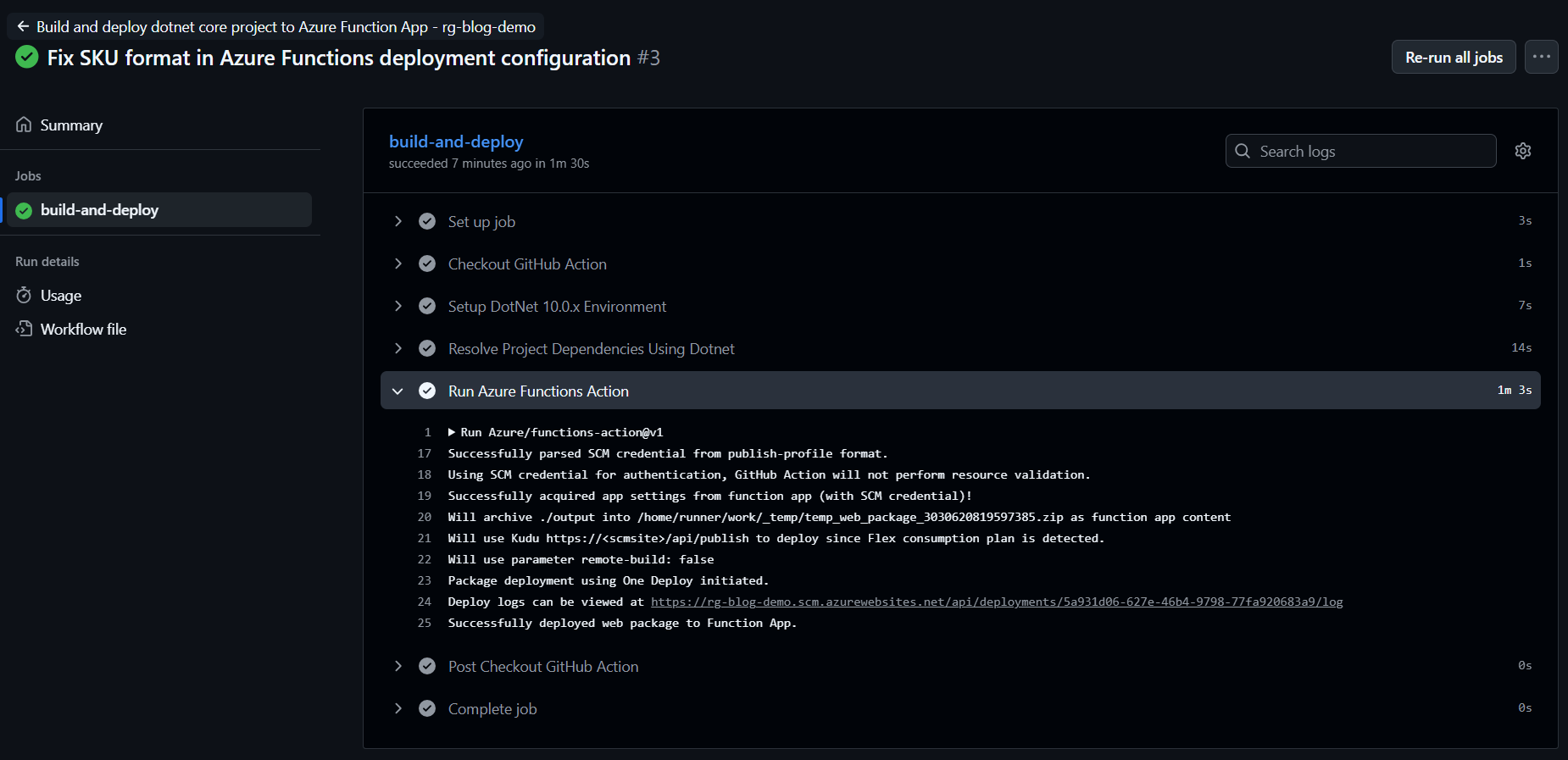Click check icon for Resolve Project Dependencies
The image size is (1568, 760).
427,348
